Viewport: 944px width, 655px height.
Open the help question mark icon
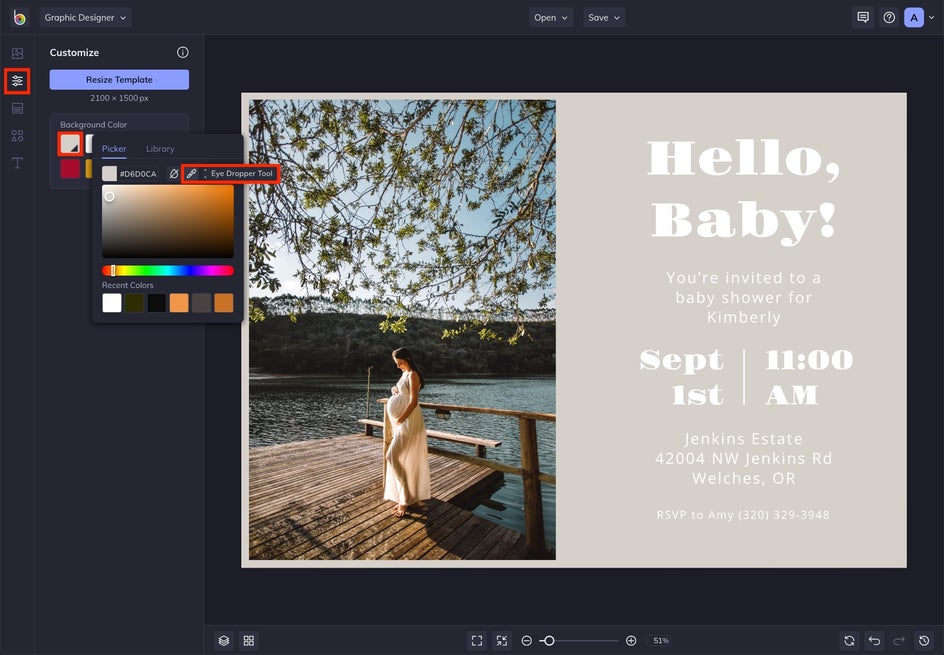889,17
